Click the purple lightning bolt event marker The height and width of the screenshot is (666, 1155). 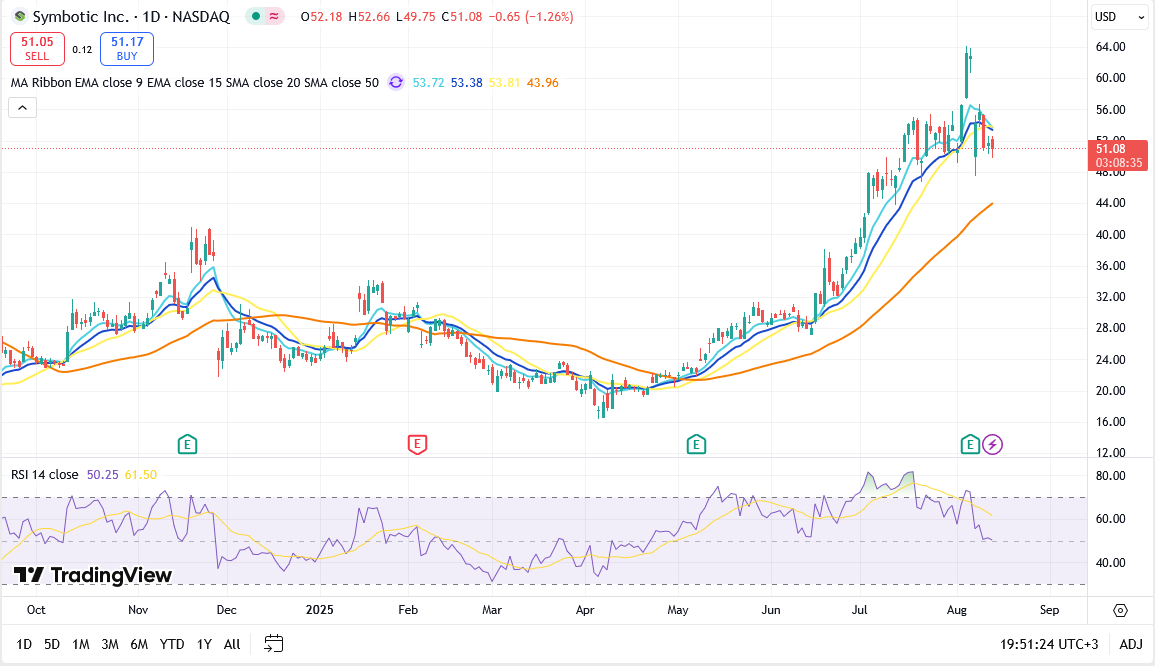point(992,443)
